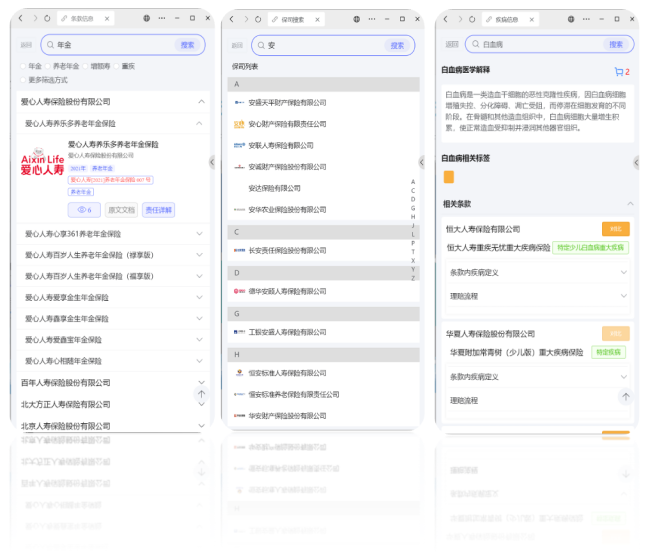Click forward arrow in the 条款信息 window

click(35, 18)
